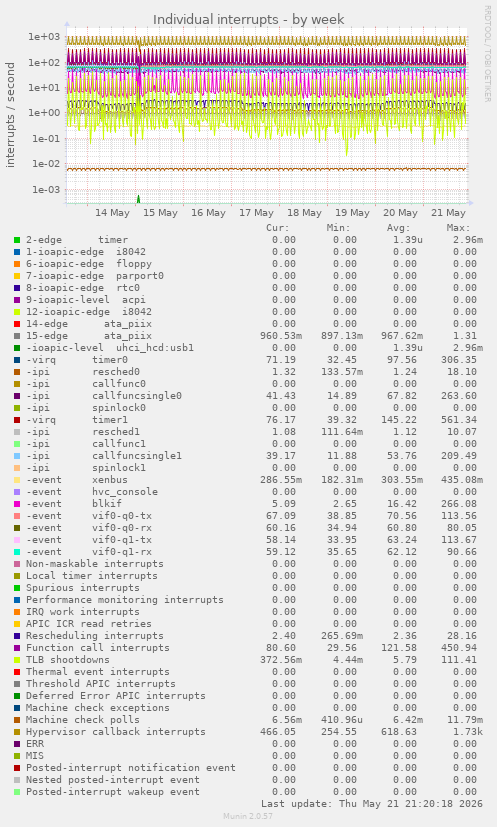497x827 pixels.
Task: Click the 'Rescheduling interrupts' legend label
Action: pos(95,636)
